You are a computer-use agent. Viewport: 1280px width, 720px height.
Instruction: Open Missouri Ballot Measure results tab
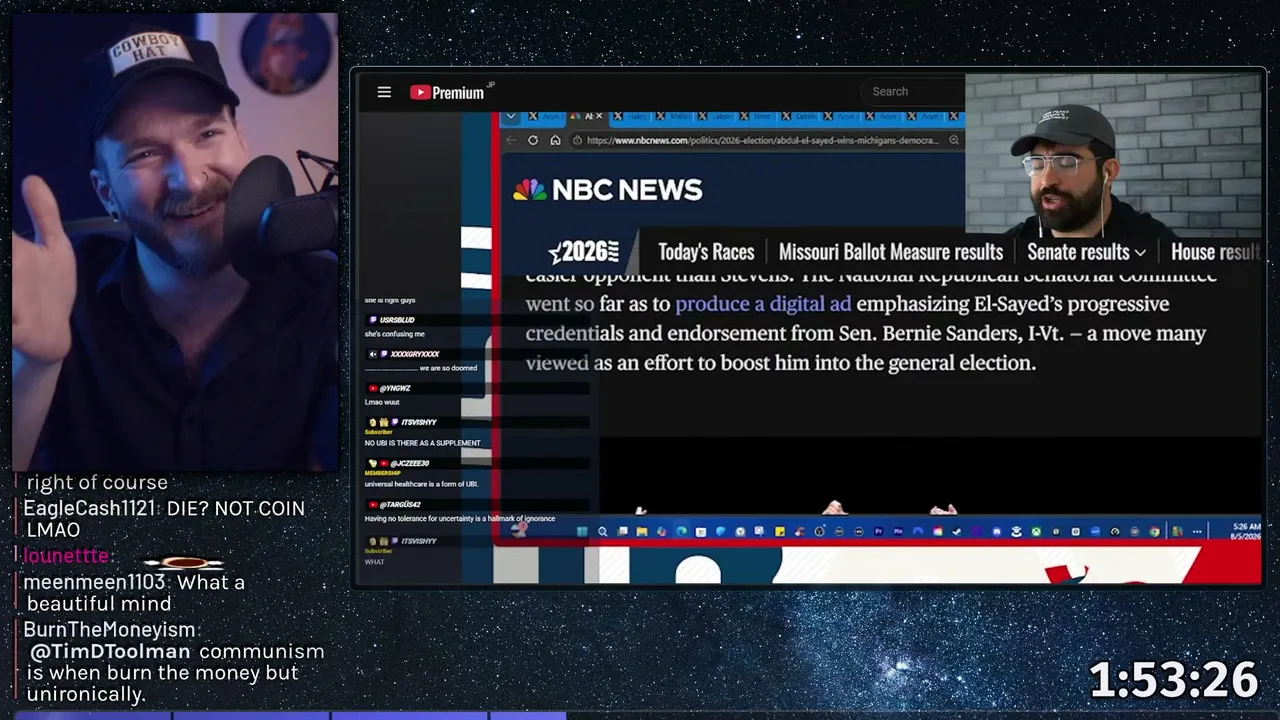pos(891,252)
